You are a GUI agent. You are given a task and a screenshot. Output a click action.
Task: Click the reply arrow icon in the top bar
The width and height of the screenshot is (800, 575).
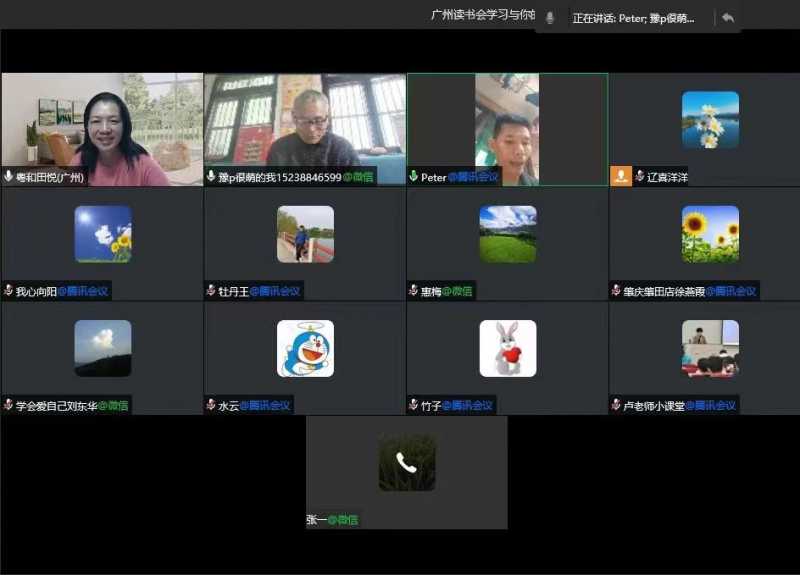pyautogui.click(x=727, y=18)
